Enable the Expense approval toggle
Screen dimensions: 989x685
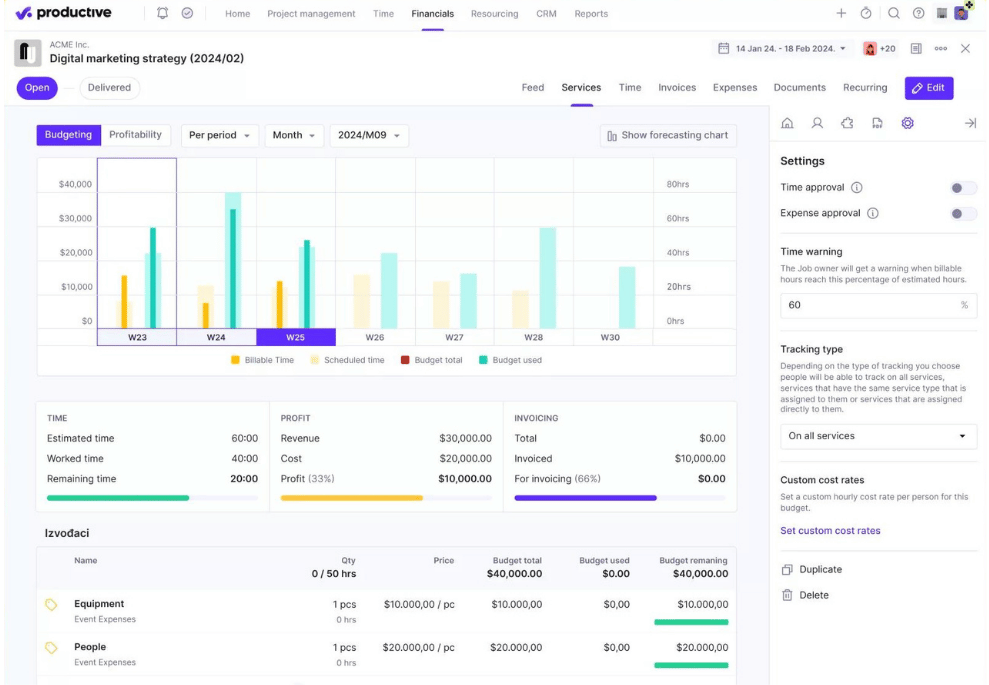pyautogui.click(x=963, y=214)
